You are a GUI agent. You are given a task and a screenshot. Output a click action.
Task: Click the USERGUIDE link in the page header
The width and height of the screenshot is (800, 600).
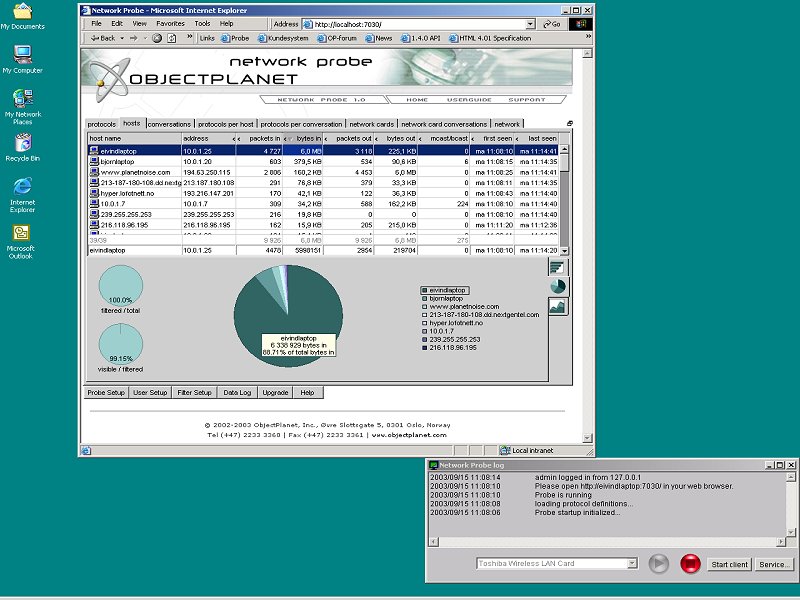coord(469,100)
